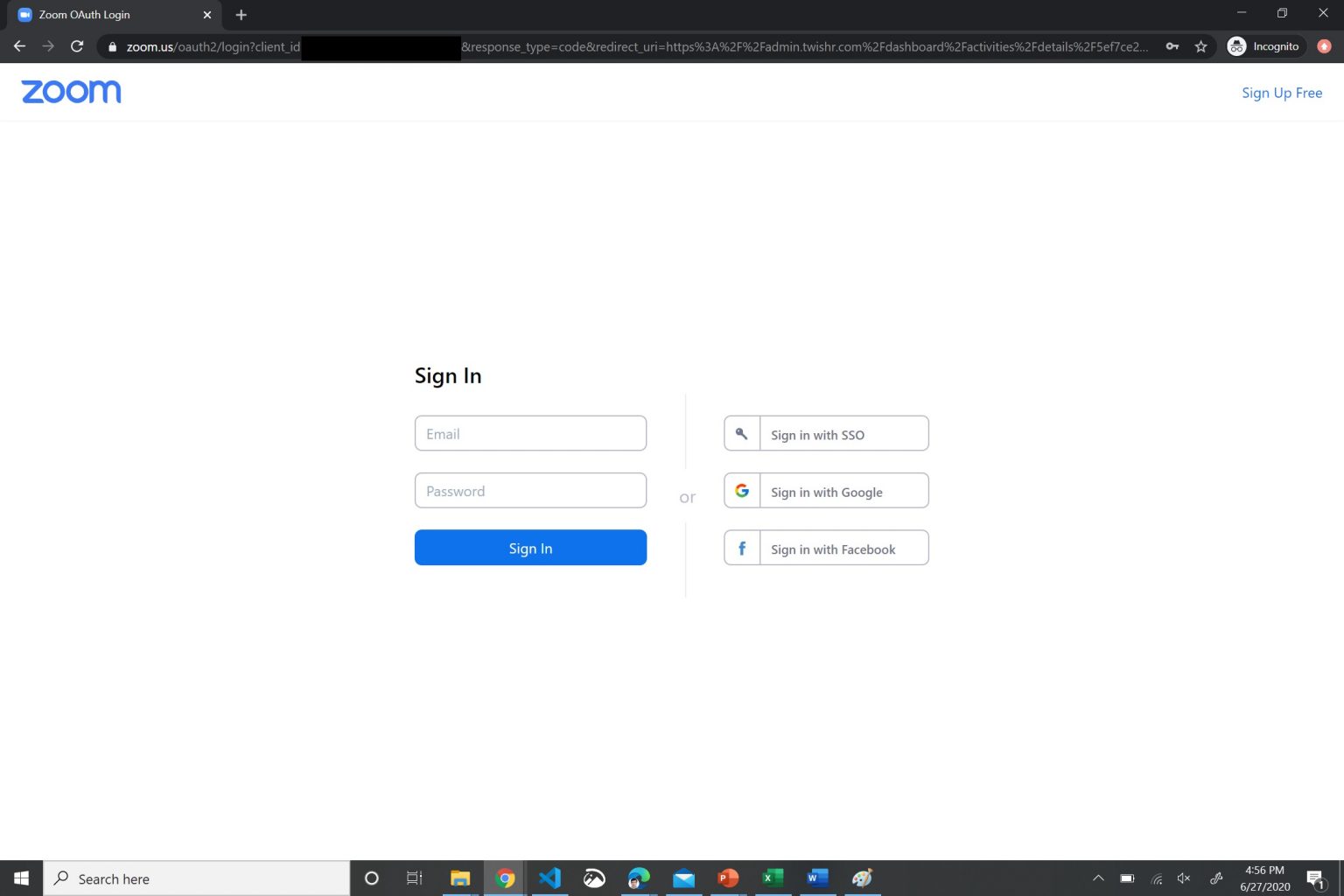Open Word from taskbar
The image size is (1344, 896).
coord(817,878)
